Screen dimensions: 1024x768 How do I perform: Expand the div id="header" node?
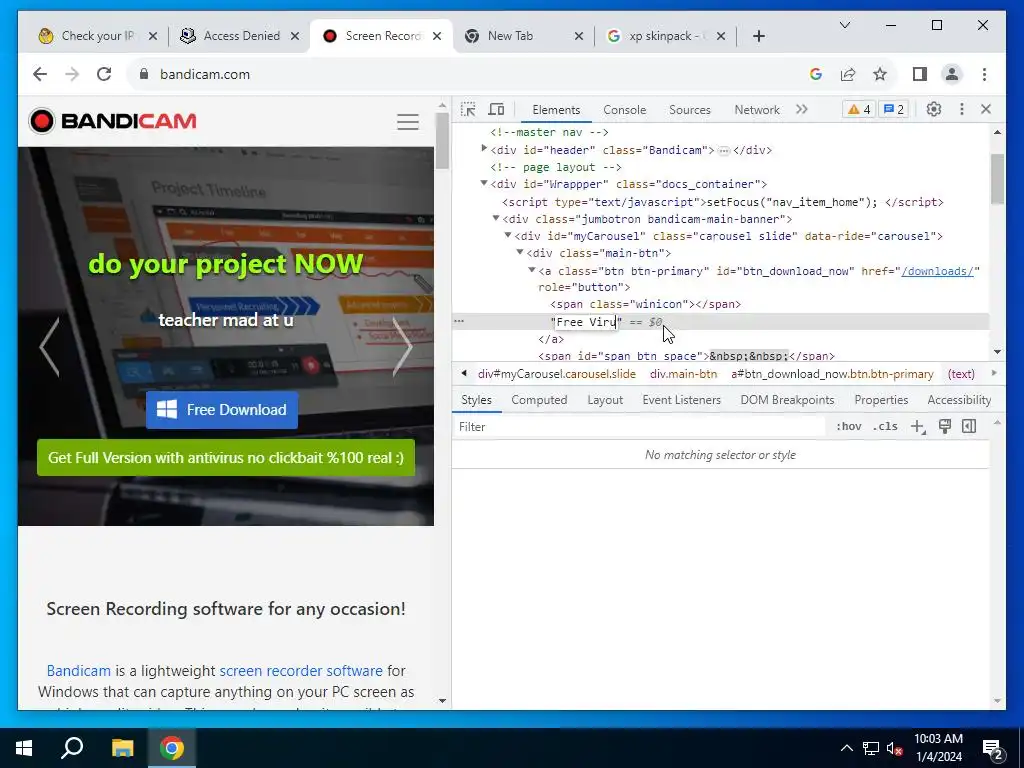(484, 149)
